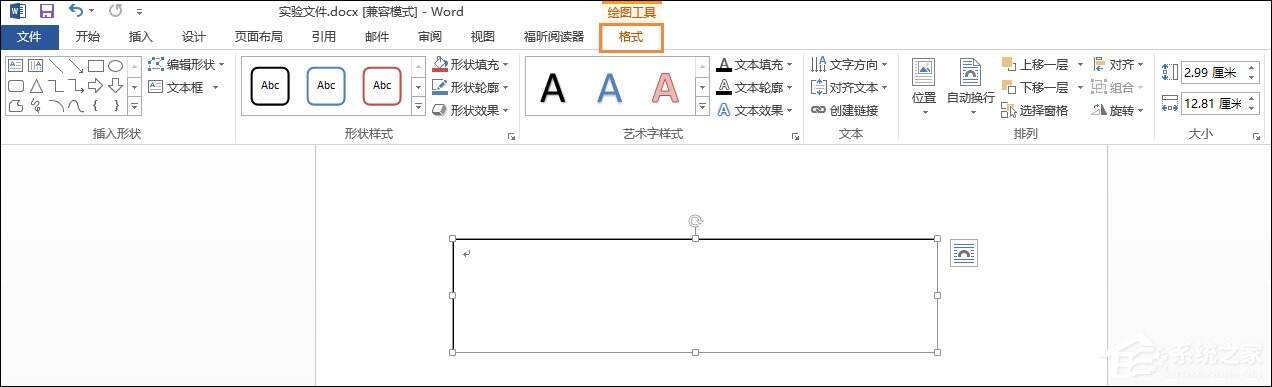Insert the down block arrow shape
Screen dimensions: 1272x387
point(115,86)
